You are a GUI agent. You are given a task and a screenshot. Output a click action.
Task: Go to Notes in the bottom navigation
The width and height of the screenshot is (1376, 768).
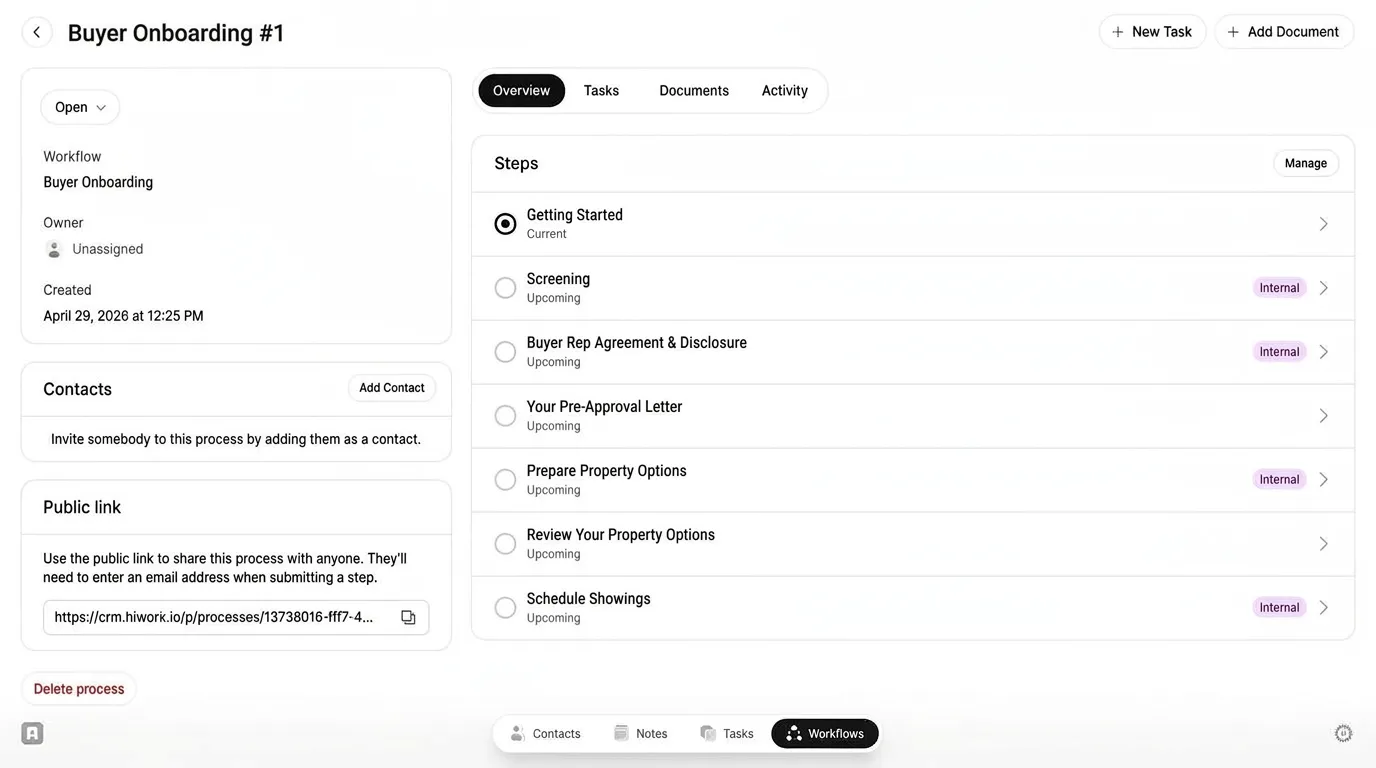641,734
